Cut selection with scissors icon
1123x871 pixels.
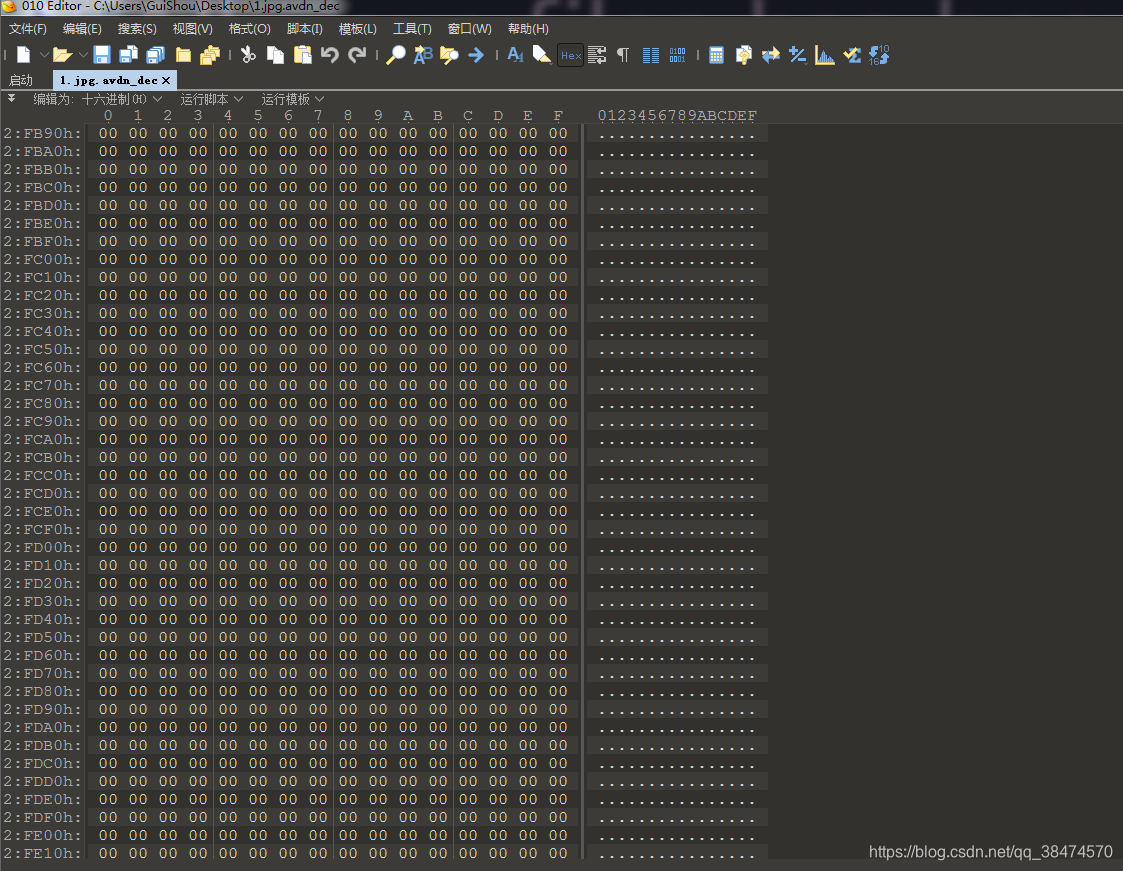pos(249,55)
